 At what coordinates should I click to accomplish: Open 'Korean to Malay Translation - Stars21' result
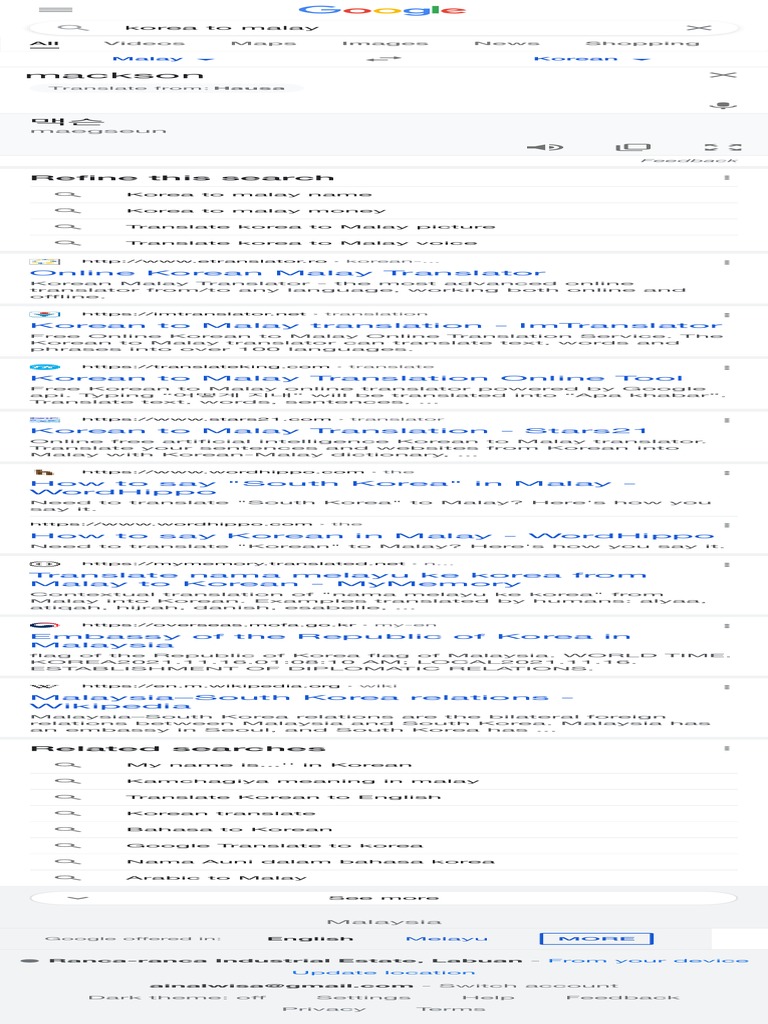coord(338,431)
